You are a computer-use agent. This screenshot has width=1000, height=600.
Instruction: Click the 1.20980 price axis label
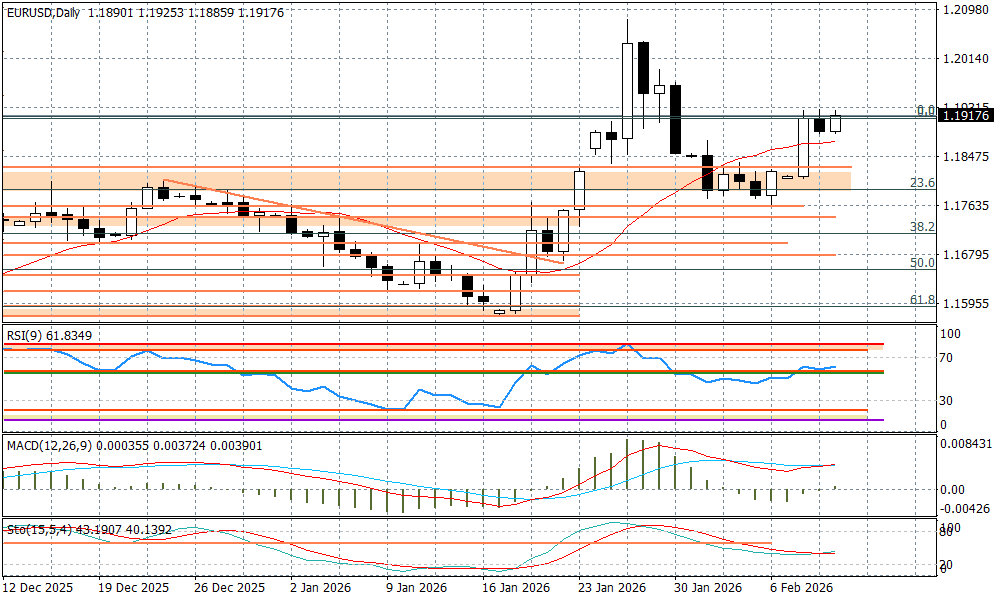click(966, 10)
